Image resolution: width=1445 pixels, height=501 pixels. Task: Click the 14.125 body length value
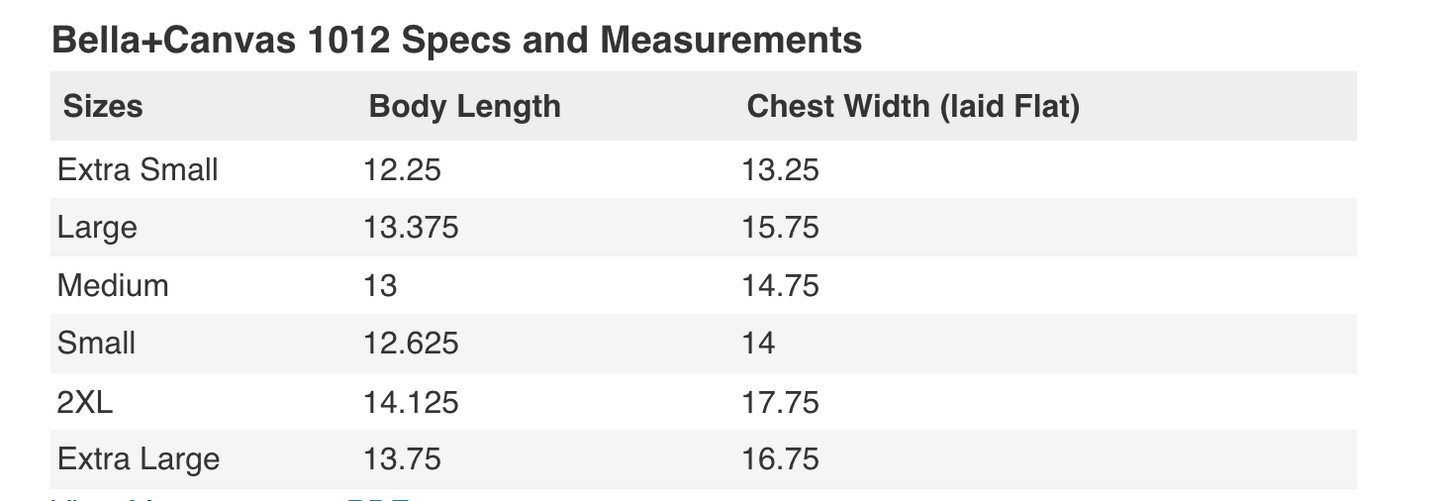(x=411, y=402)
